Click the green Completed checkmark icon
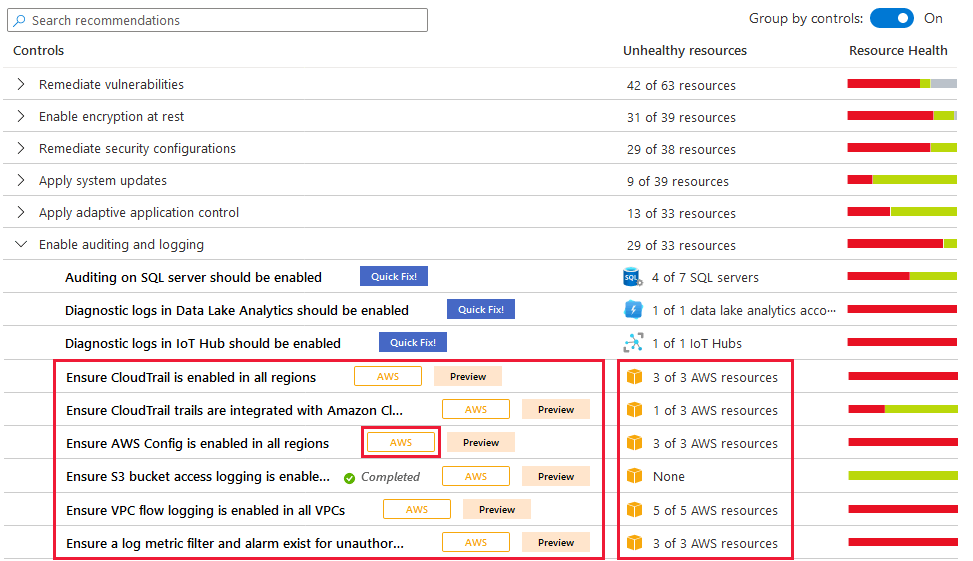 (349, 478)
